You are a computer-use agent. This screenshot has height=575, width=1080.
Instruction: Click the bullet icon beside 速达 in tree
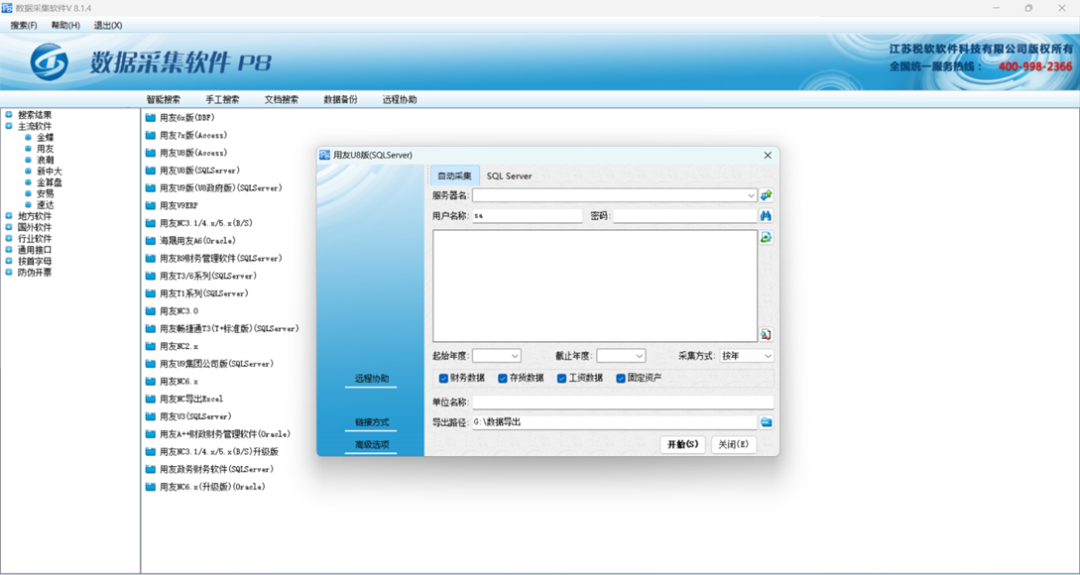28,205
